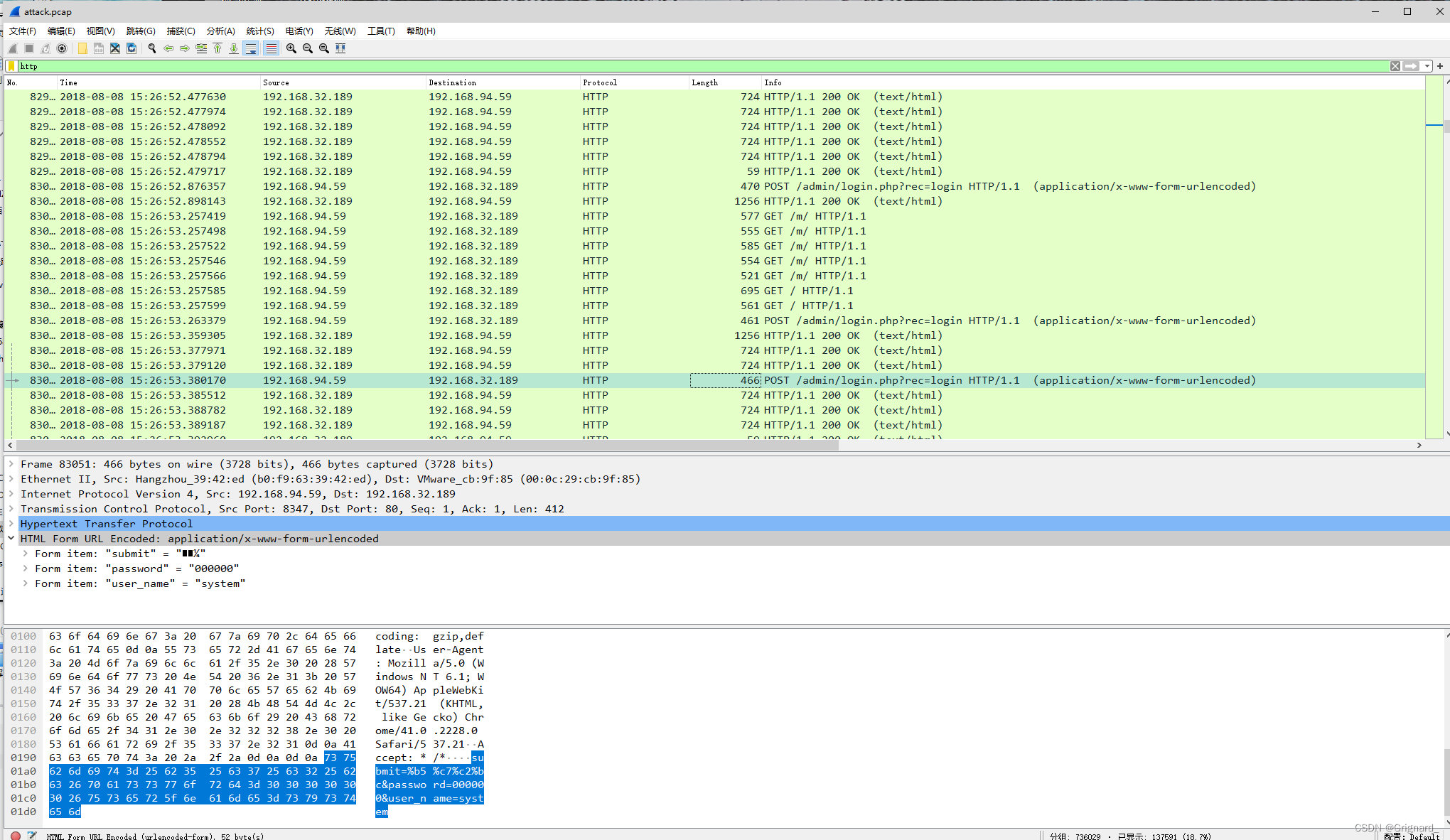Expand the Form item "password" entry
This screenshot has width=1450, height=840.
26,569
